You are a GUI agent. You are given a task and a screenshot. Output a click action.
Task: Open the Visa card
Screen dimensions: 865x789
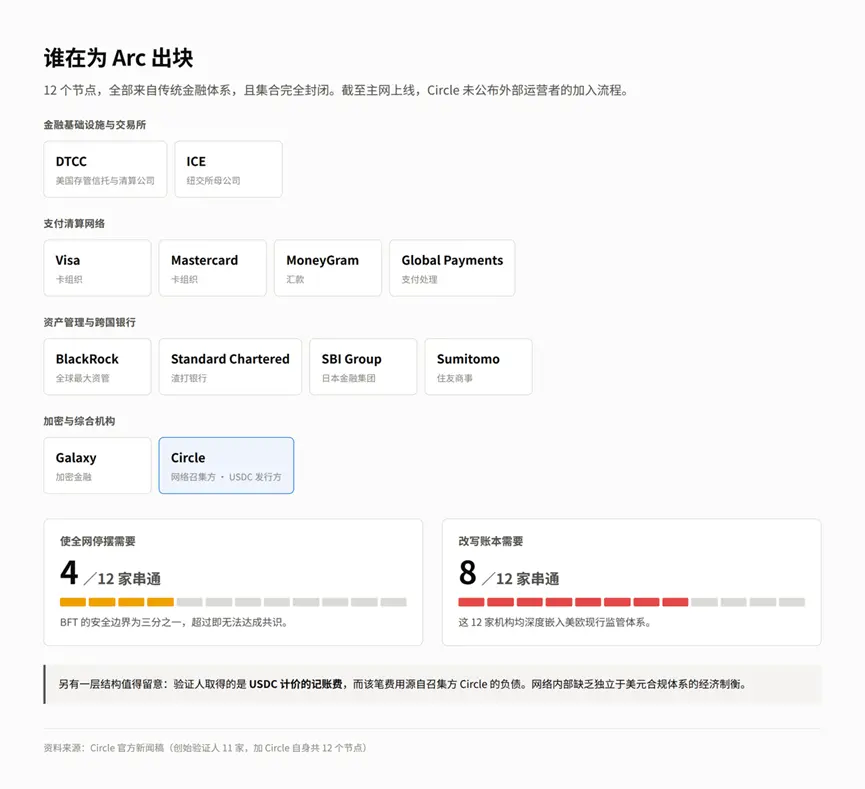(97, 268)
